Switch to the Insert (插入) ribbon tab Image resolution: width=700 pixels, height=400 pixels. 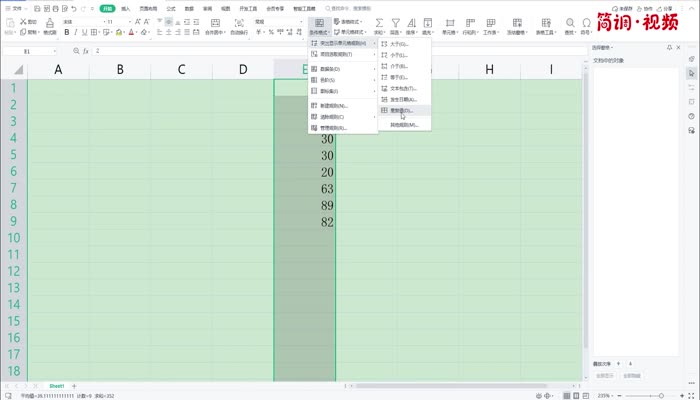(x=126, y=8)
